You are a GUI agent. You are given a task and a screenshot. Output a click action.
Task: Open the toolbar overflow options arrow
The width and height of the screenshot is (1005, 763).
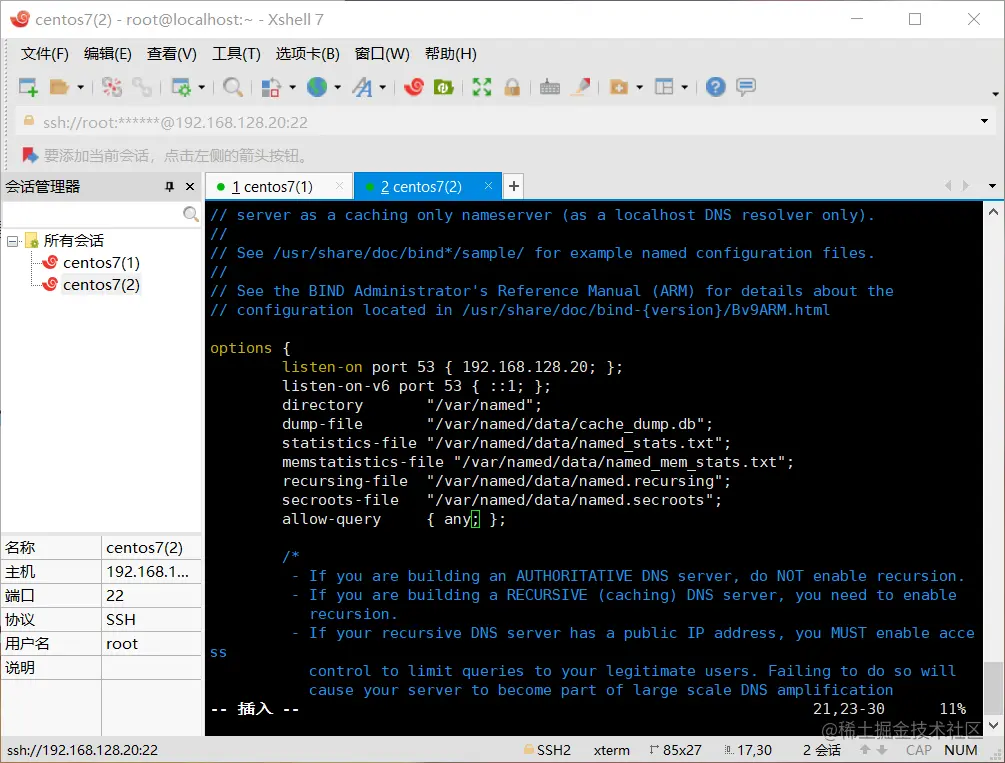[x=995, y=94]
